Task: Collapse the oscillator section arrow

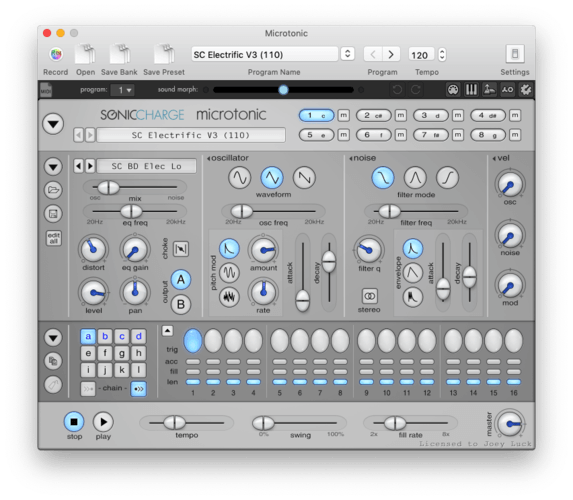Action: pos(209,158)
